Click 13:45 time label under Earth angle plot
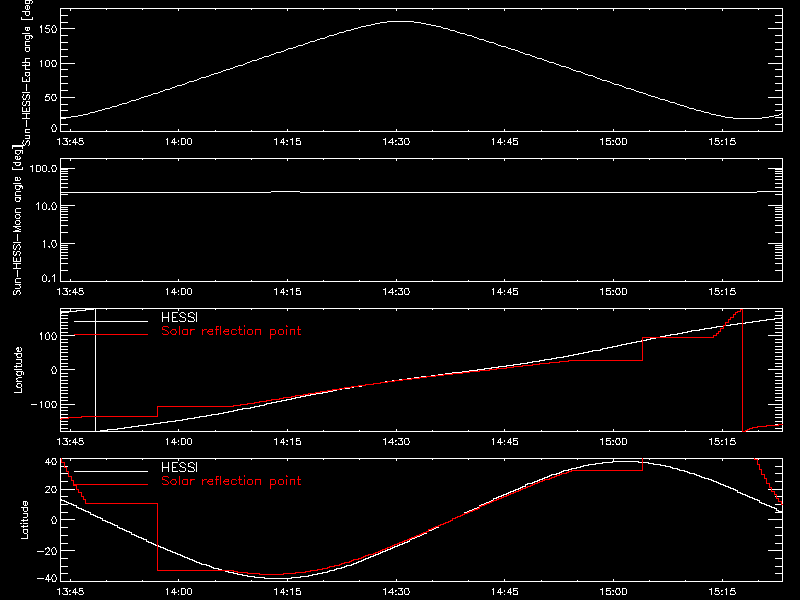Screen dimensions: 800x600 [70, 142]
